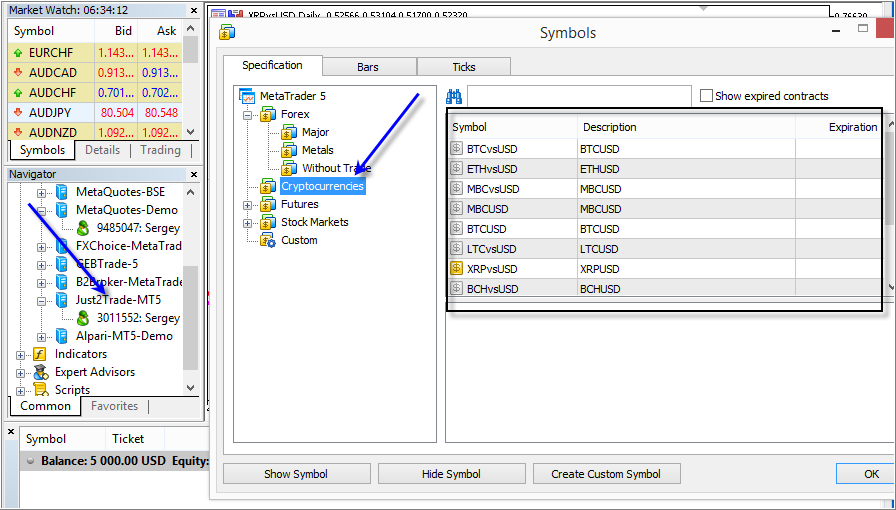
Task: Click the LTCvsUSD symbol icon
Action: [456, 249]
